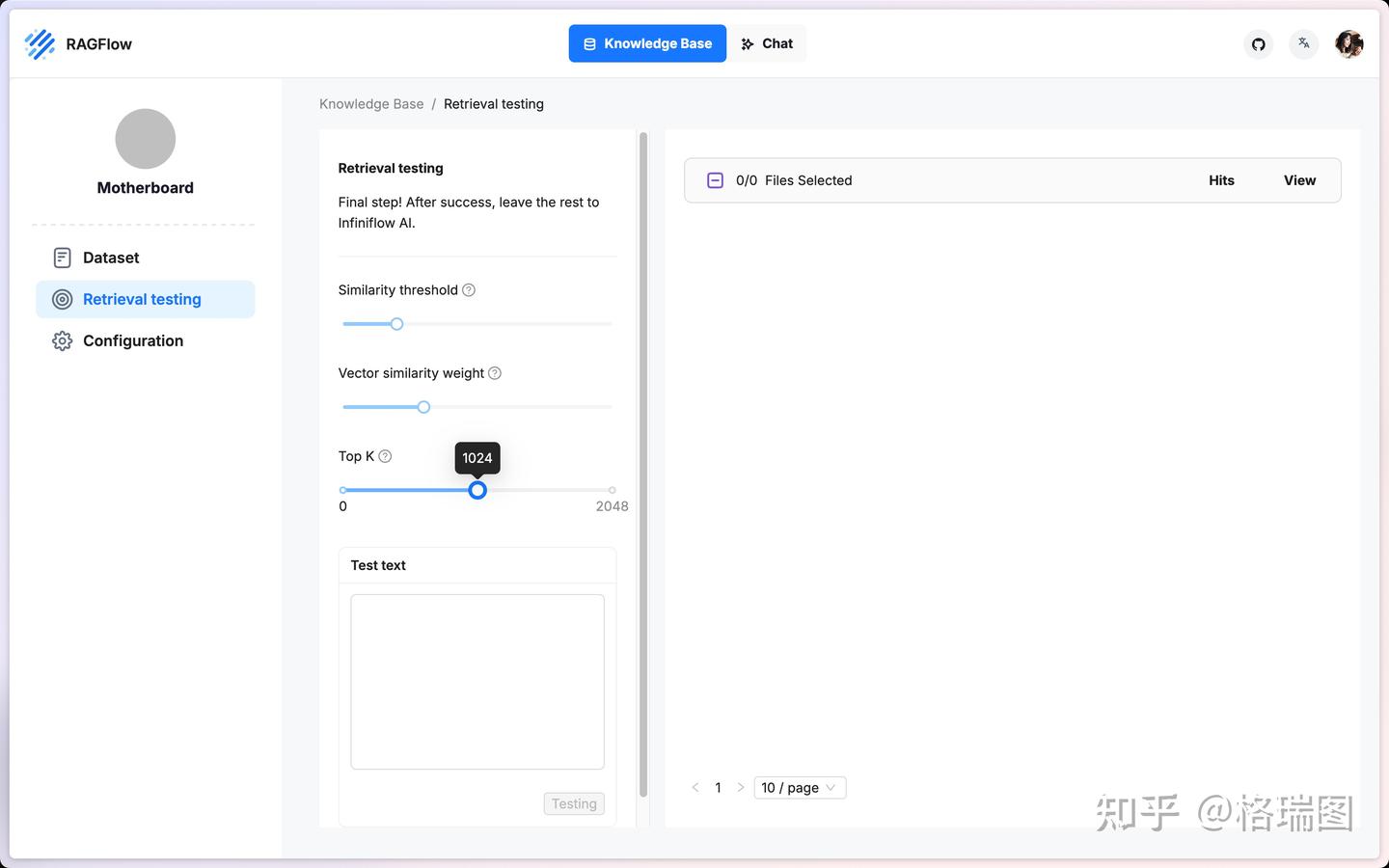Open the GitHub repository icon

[1259, 44]
